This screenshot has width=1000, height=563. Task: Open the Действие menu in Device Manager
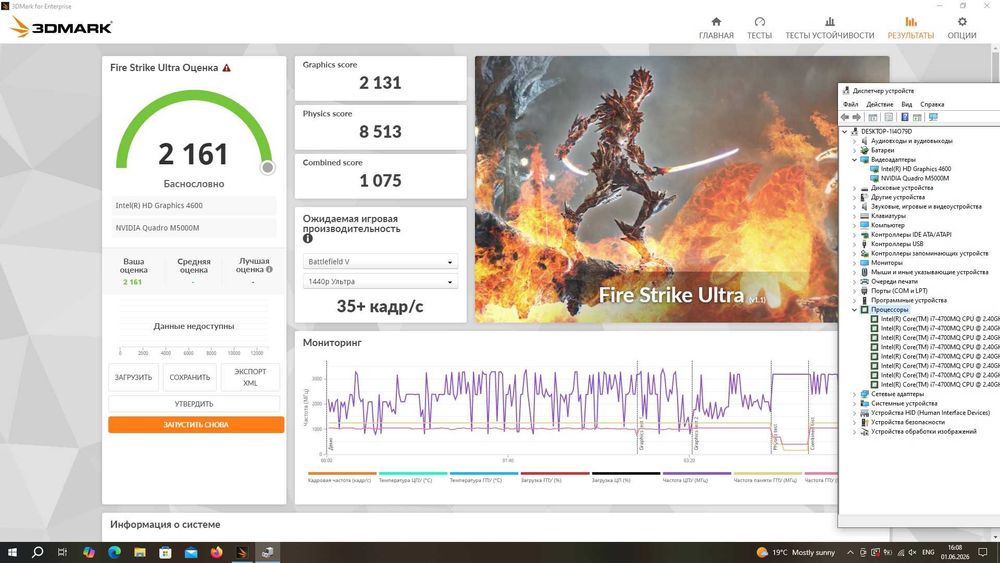(879, 104)
